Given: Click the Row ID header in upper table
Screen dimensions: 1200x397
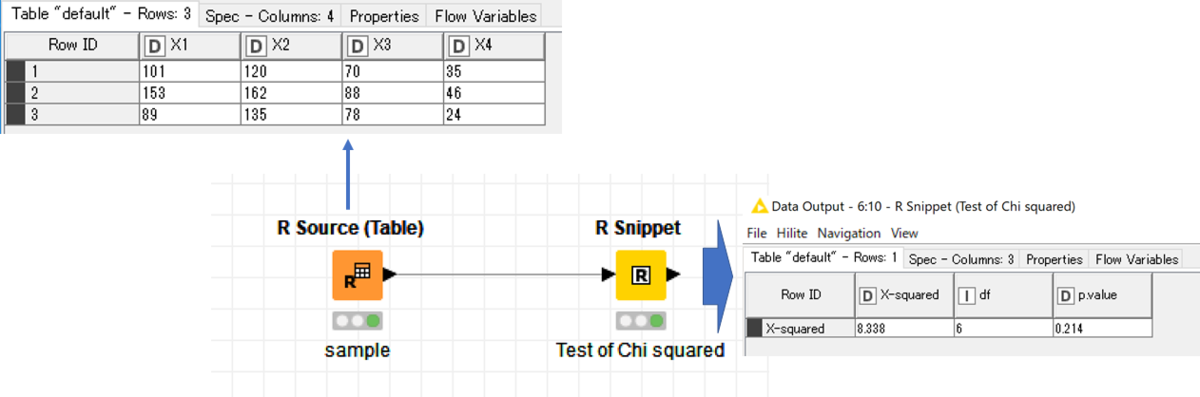Looking at the screenshot, I should tap(73, 46).
